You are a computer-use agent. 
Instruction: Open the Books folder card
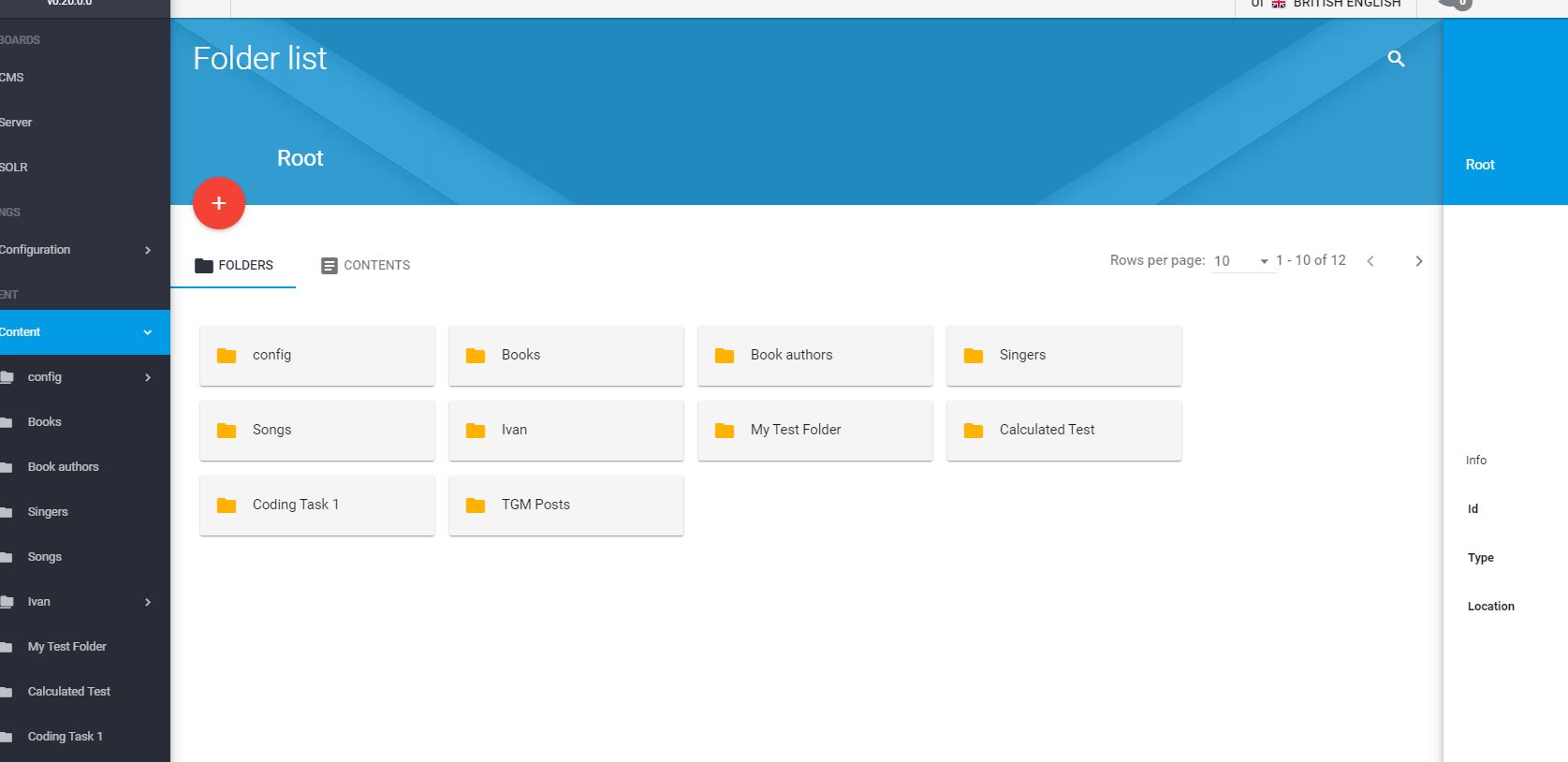point(566,356)
